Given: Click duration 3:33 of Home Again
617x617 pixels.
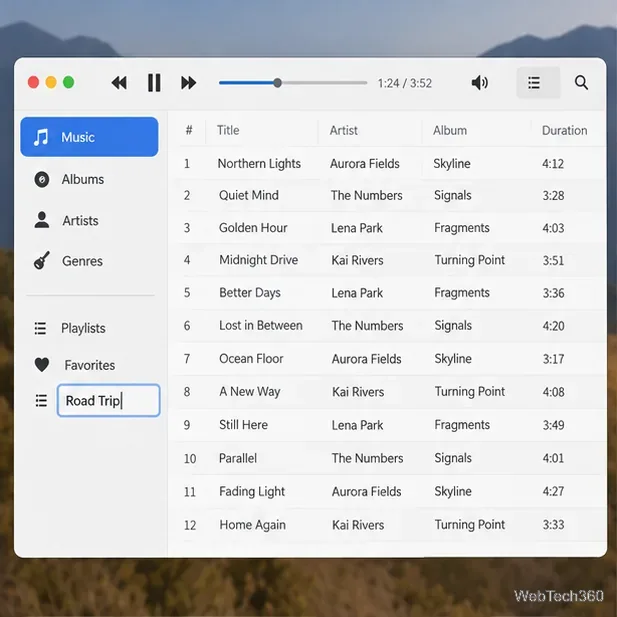Looking at the screenshot, I should point(553,525).
